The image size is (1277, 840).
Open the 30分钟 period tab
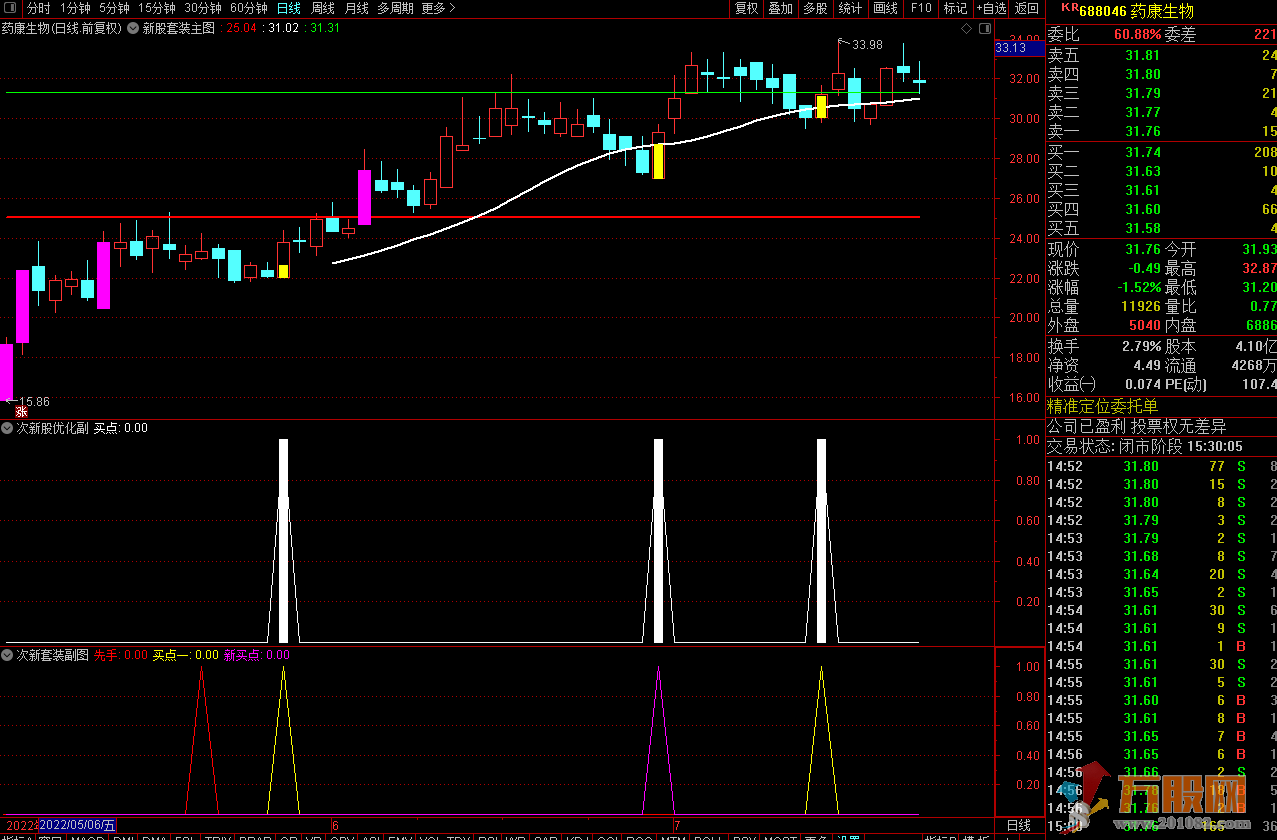pyautogui.click(x=203, y=8)
